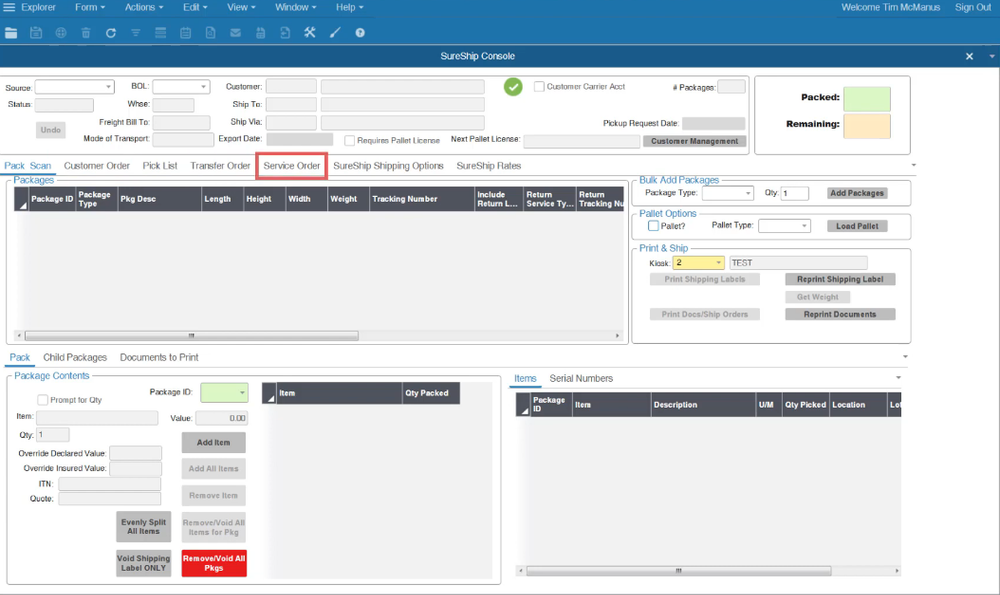Select the green Packed counter field
The width and height of the screenshot is (1000, 595).
[866, 99]
